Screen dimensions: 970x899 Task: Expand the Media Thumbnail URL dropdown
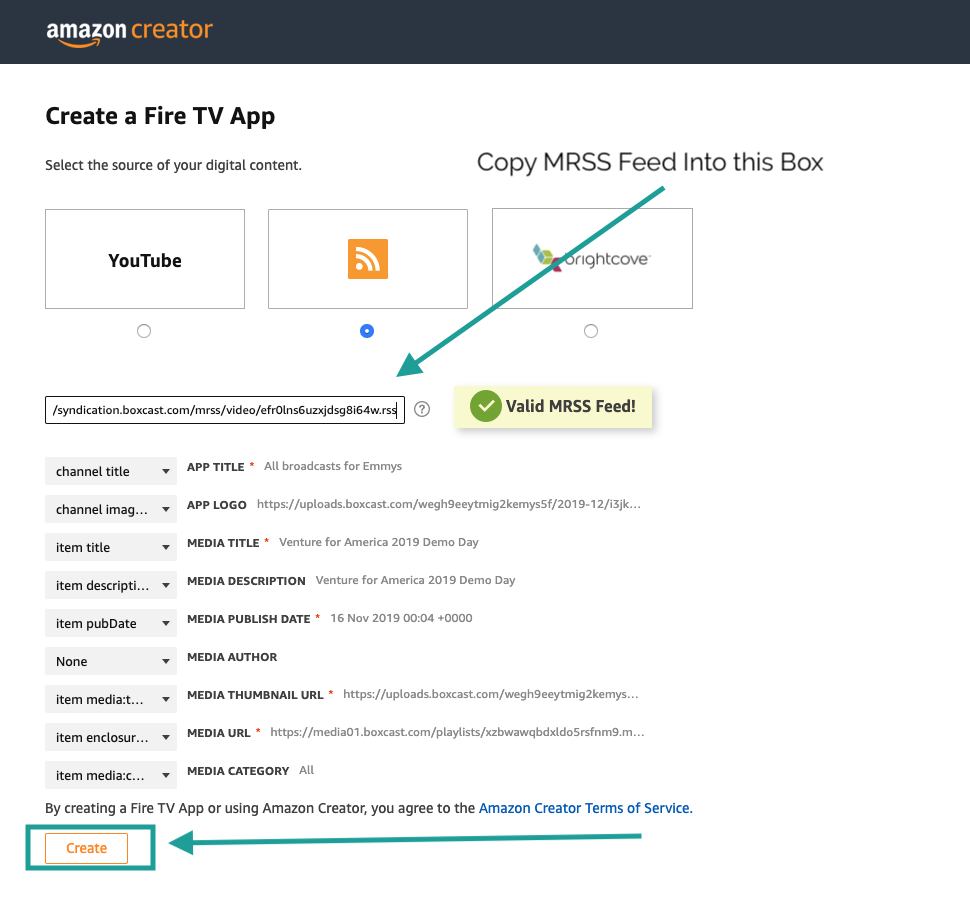point(111,699)
